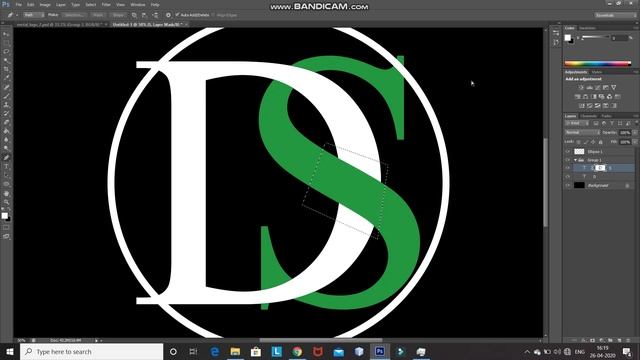Select the Path Selection tool
This screenshot has height=360, width=640.
tap(6, 176)
